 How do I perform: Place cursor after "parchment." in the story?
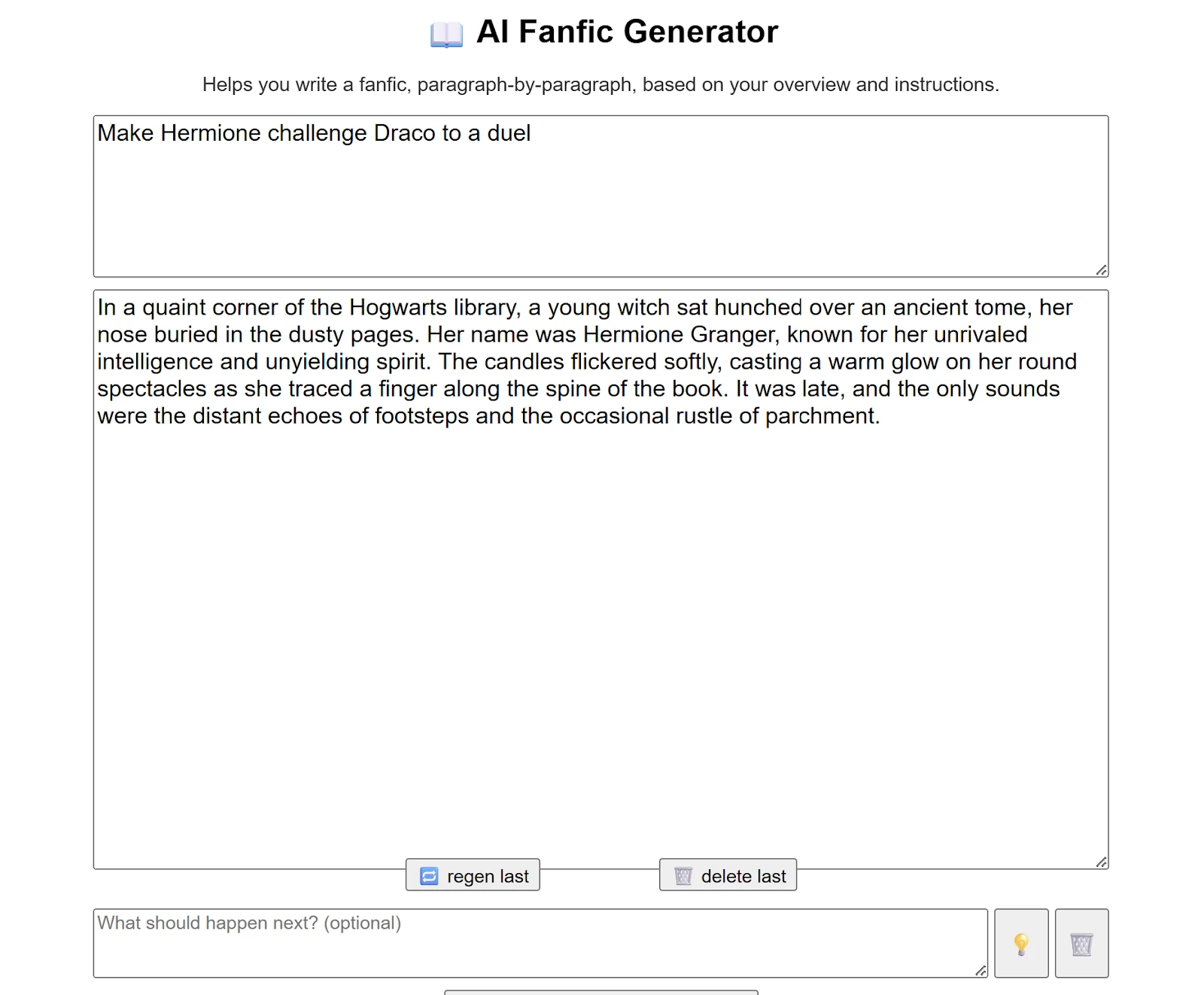(881, 416)
